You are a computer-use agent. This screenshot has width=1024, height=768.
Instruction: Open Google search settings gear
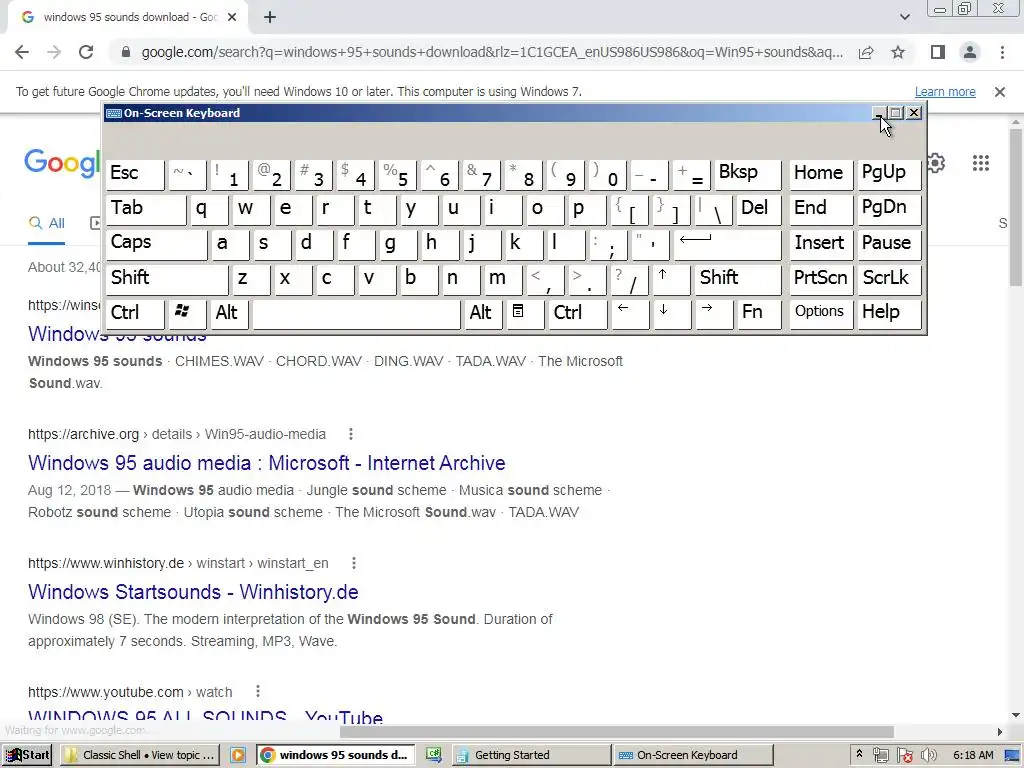pos(936,163)
